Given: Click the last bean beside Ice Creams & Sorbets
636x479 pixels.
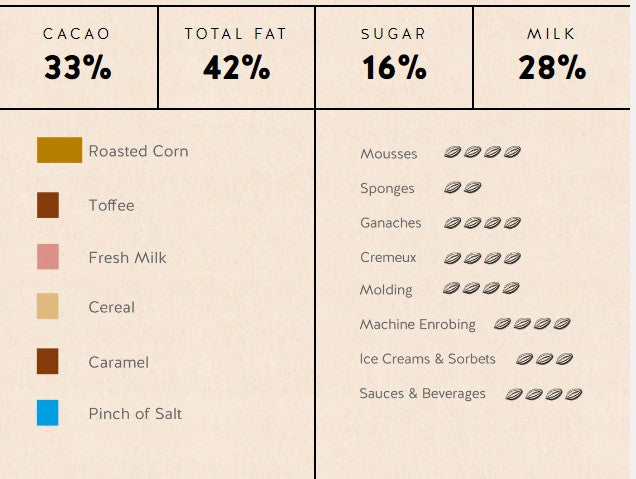Looking at the screenshot, I should click(564, 359).
